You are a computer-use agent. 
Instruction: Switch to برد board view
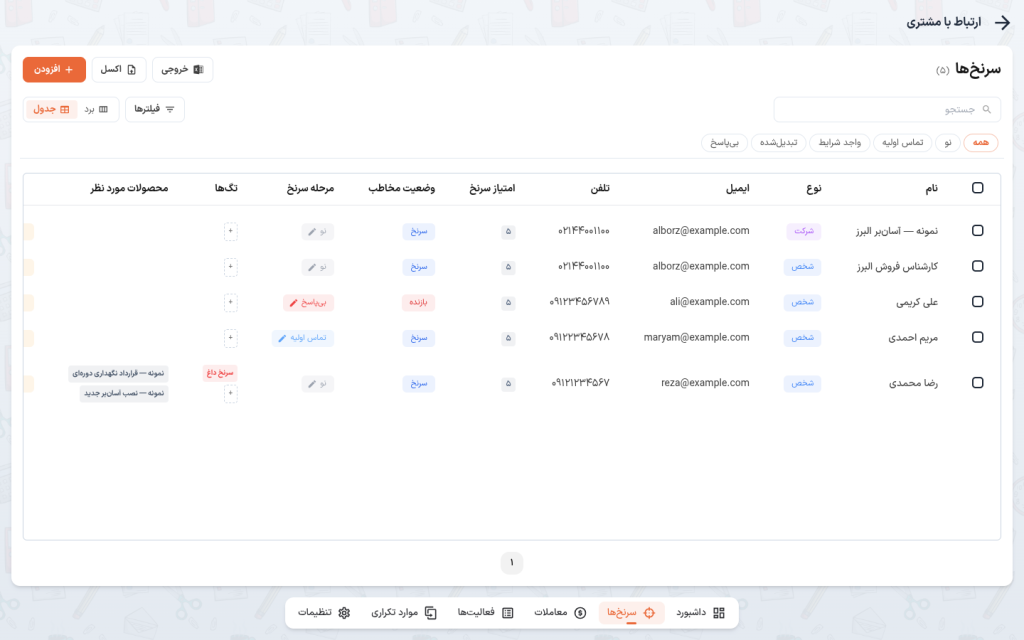[96, 109]
